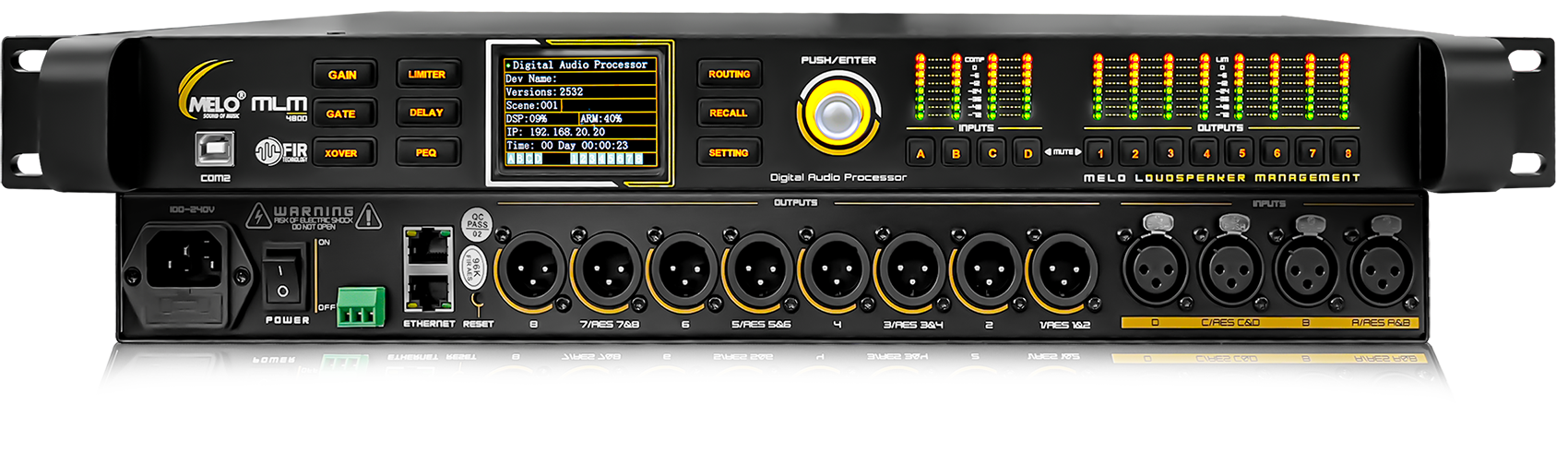Open the RECALL menu
This screenshot has width=1568, height=453.
pos(728,113)
